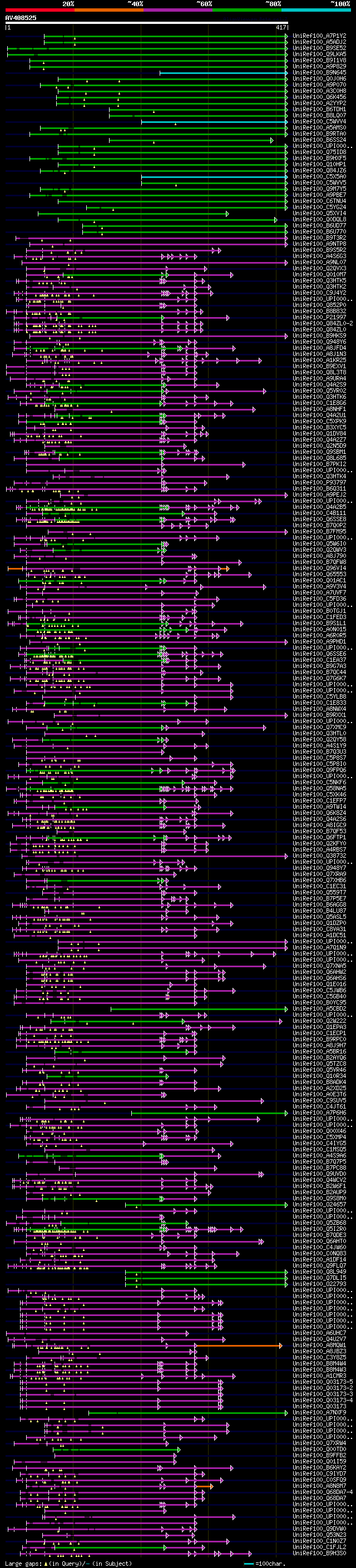Click label UniRef100_Q6K456
Screen dimensions: 356x1568
[x=319, y=97]
